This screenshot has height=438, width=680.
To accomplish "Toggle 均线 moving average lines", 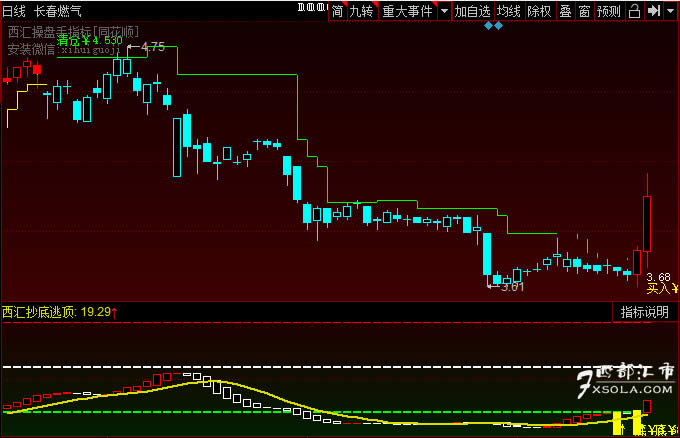I will click(509, 11).
